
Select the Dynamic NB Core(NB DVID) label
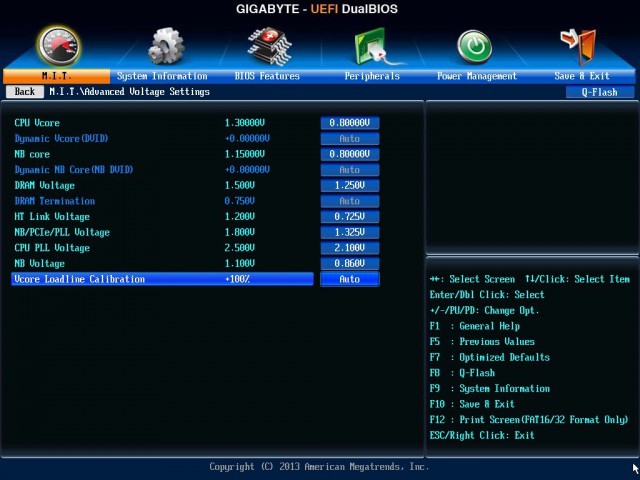(x=74, y=170)
